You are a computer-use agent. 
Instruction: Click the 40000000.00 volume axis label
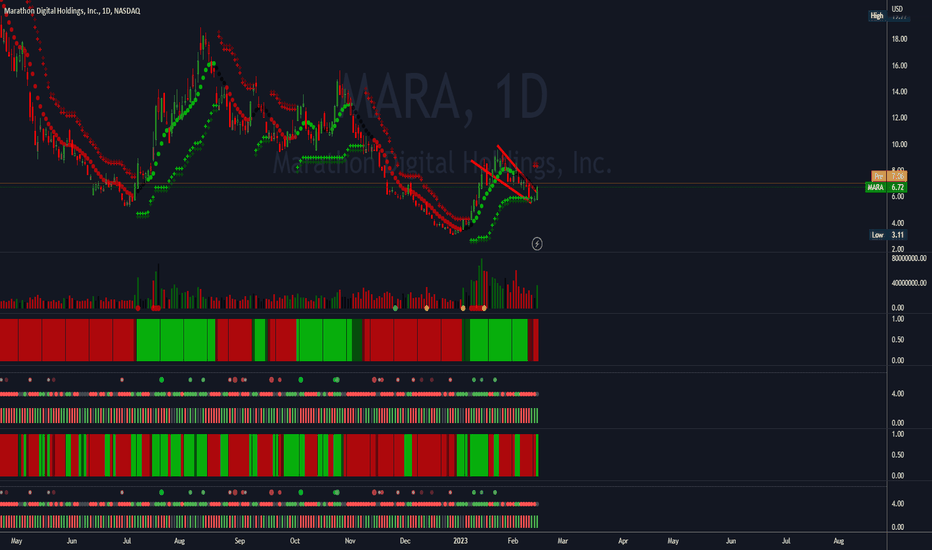tap(909, 284)
